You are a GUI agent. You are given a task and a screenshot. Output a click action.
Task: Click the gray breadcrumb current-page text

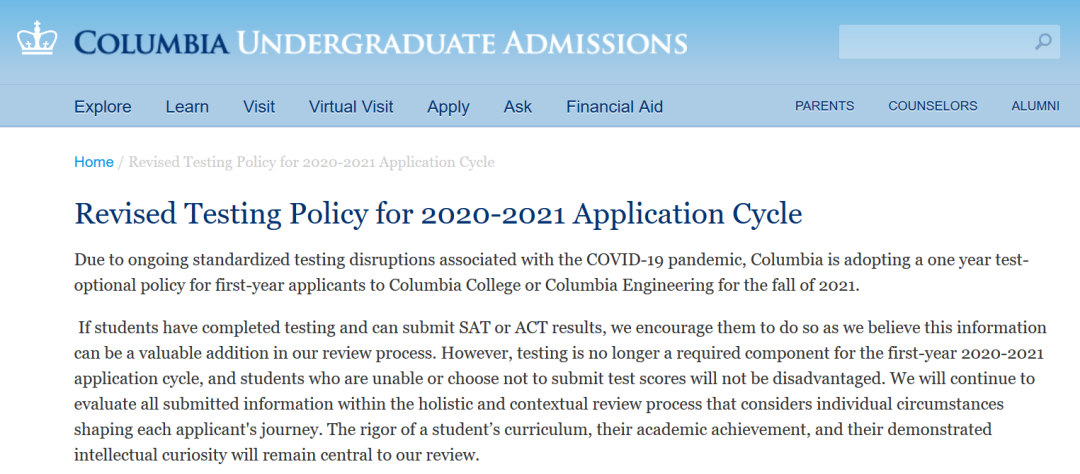(311, 162)
